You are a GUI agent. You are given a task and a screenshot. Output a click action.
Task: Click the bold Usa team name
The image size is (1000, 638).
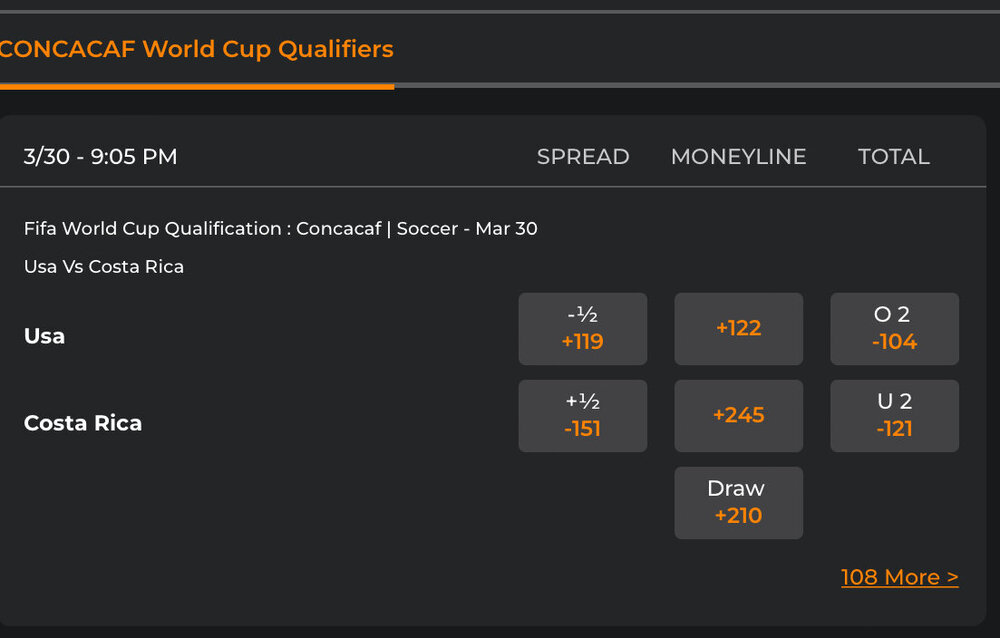44,336
